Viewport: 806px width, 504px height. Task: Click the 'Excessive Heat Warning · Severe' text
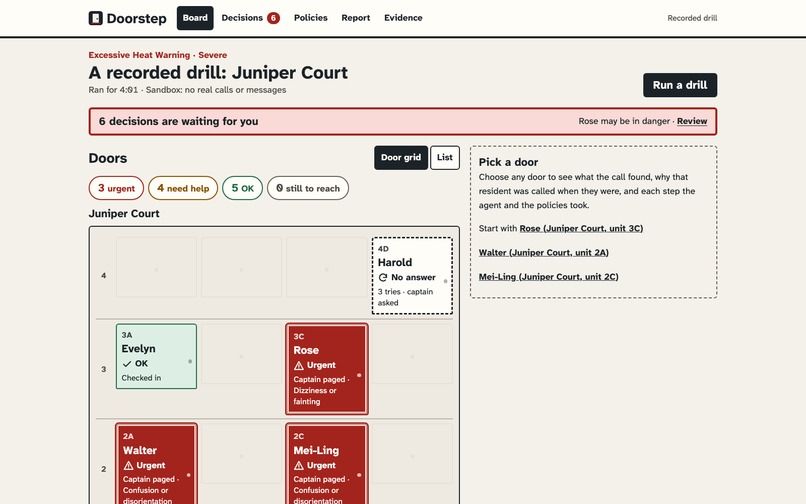pos(157,55)
